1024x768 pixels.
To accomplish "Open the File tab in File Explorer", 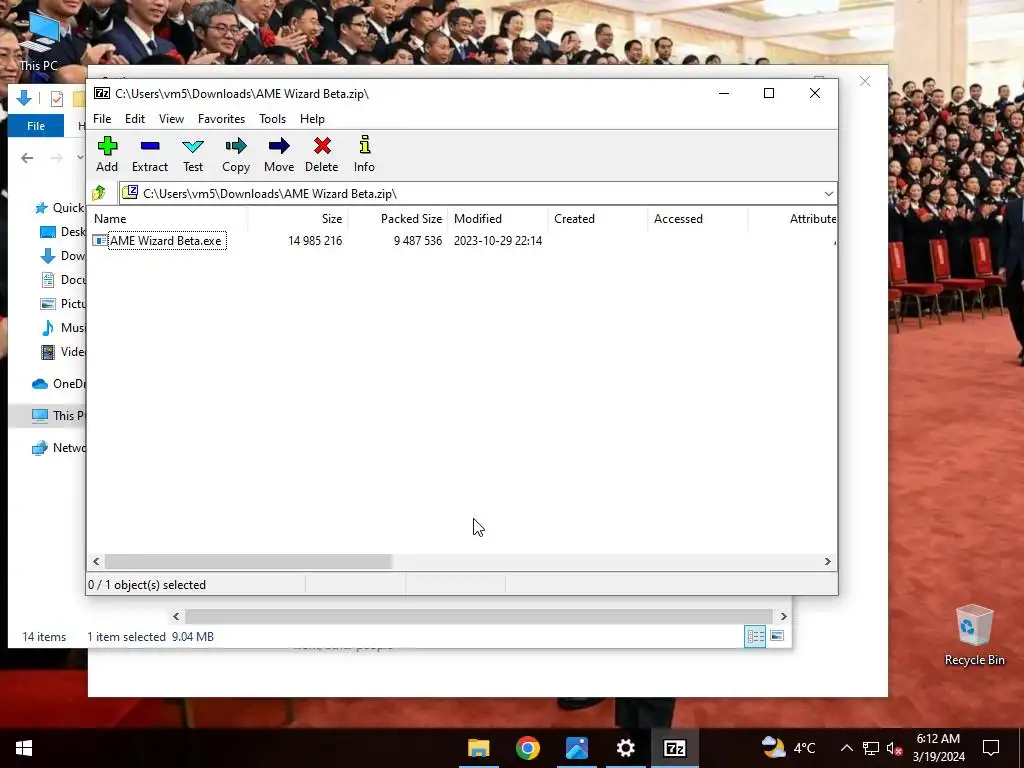I will pos(36,126).
